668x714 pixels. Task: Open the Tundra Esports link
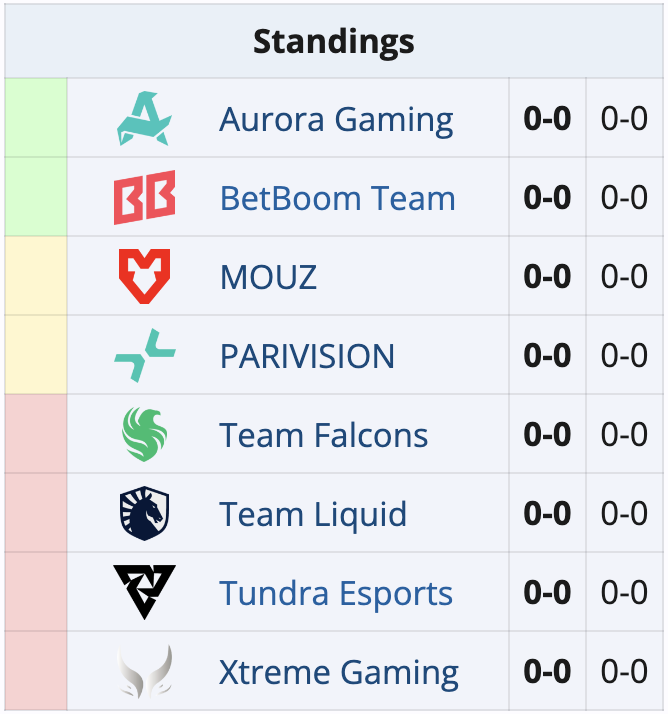pos(336,594)
